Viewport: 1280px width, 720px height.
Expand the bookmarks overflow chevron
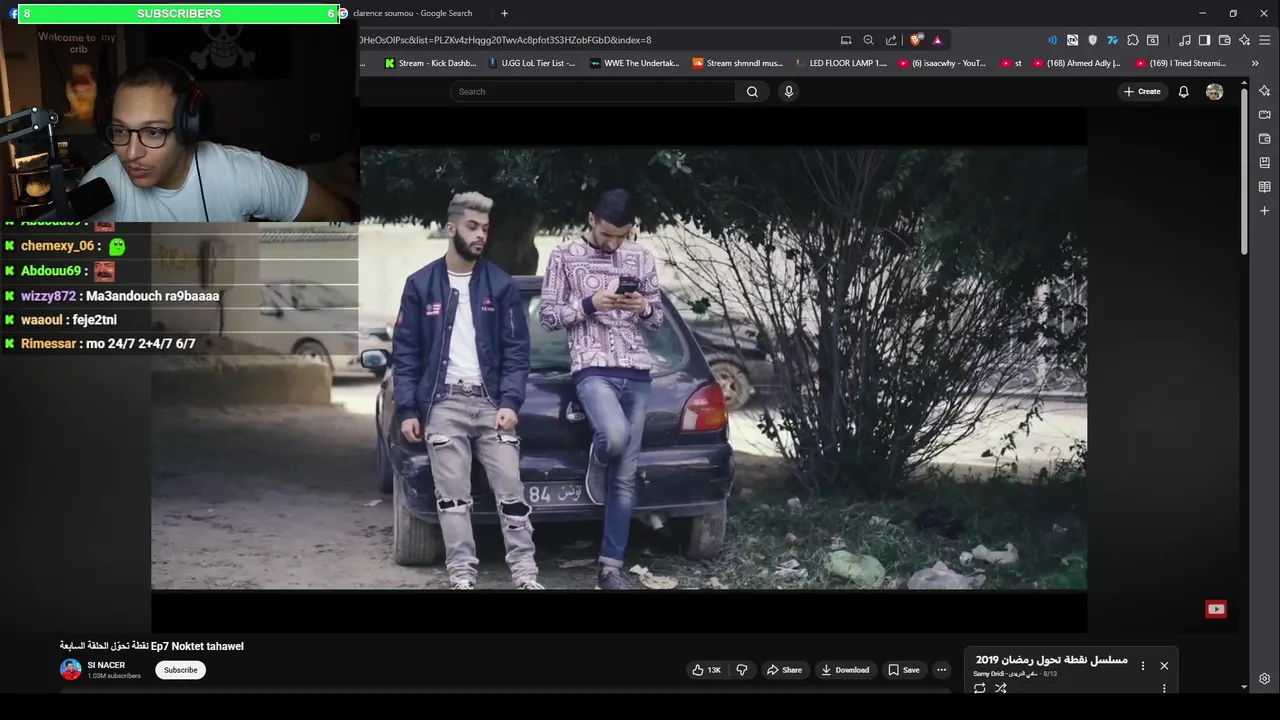click(1255, 63)
